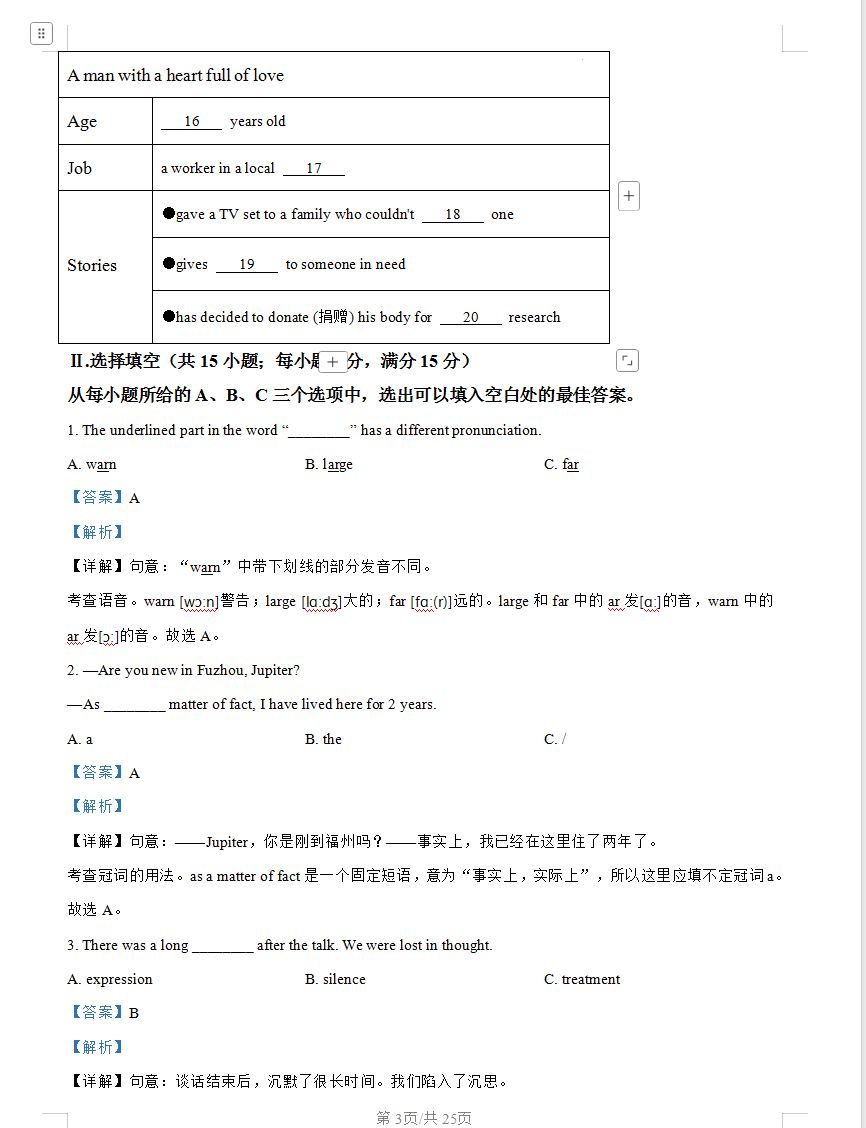Click option "A. a" of question 2
Image resolution: width=866 pixels, height=1128 pixels.
pyautogui.click(x=80, y=740)
